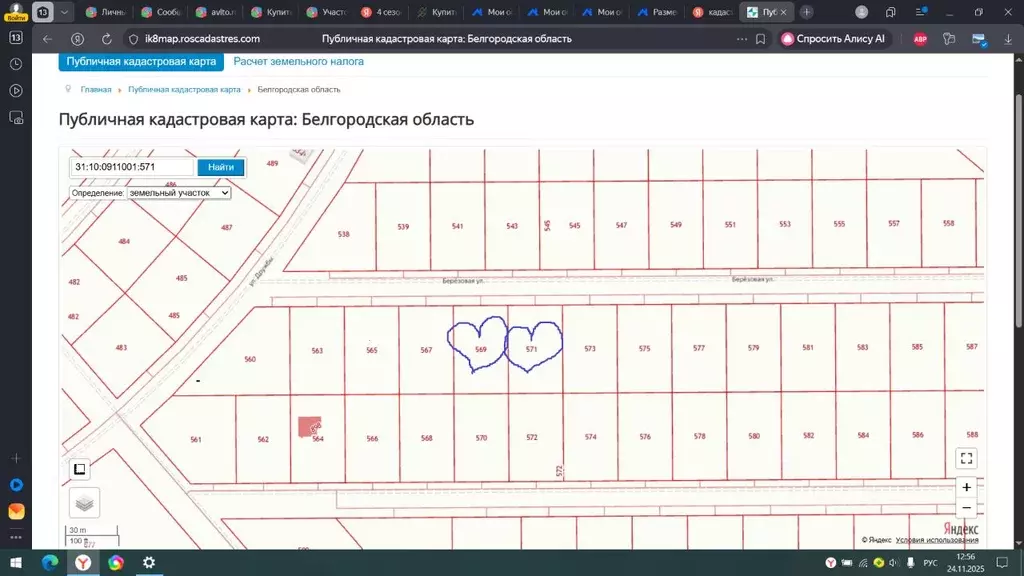Zoom in with the plus control
The image size is (1024, 576).
coord(966,487)
